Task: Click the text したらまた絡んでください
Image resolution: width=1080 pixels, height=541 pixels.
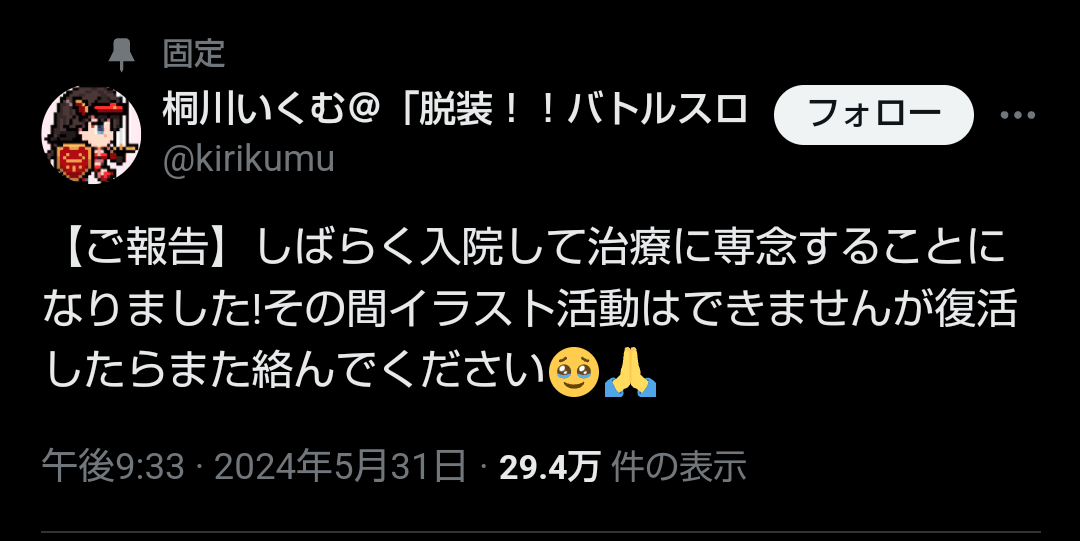Action: (x=295, y=371)
